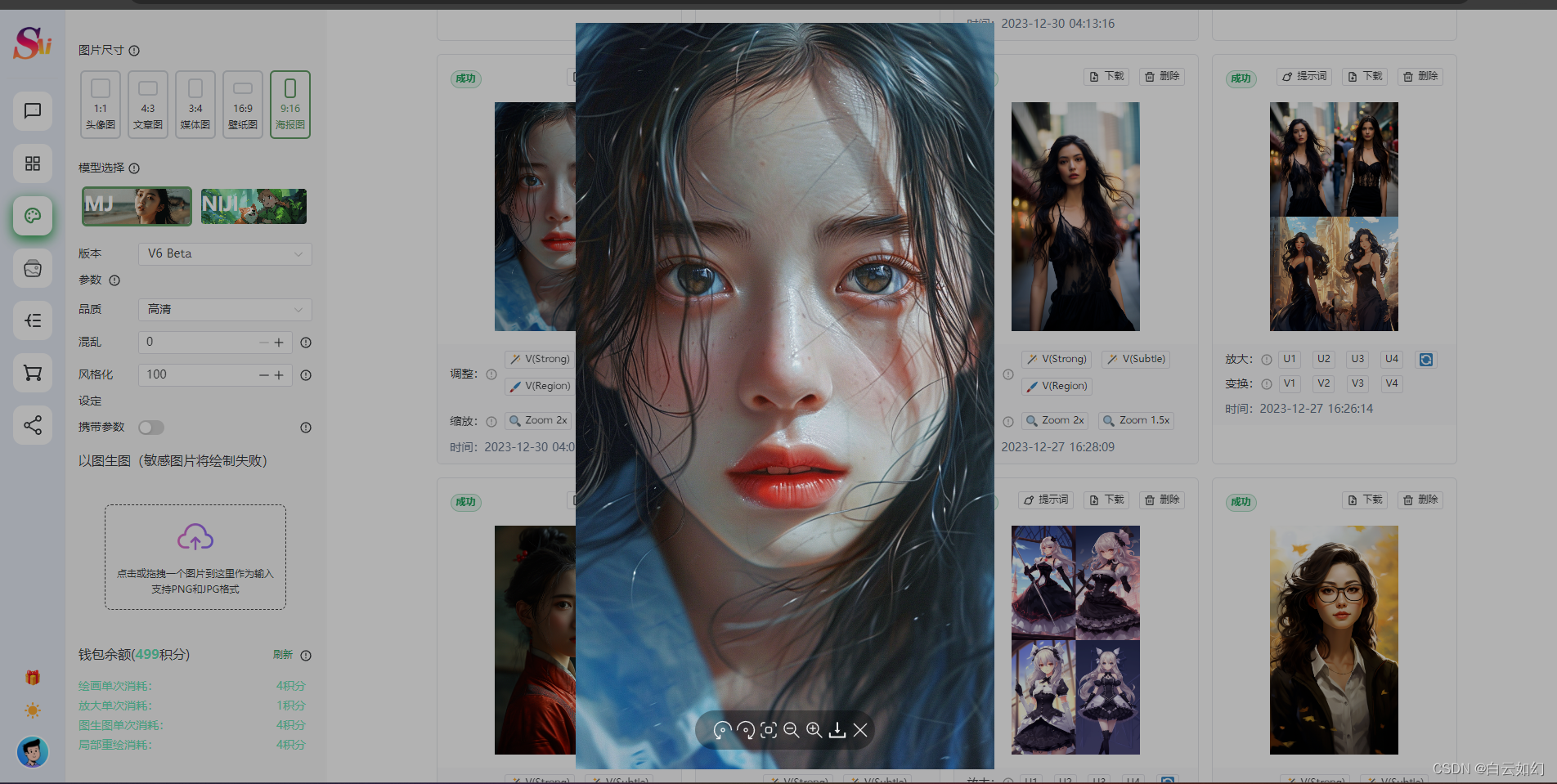Collapse the menu via the sidebar indent icon
The width and height of the screenshot is (1557, 784).
[x=33, y=320]
